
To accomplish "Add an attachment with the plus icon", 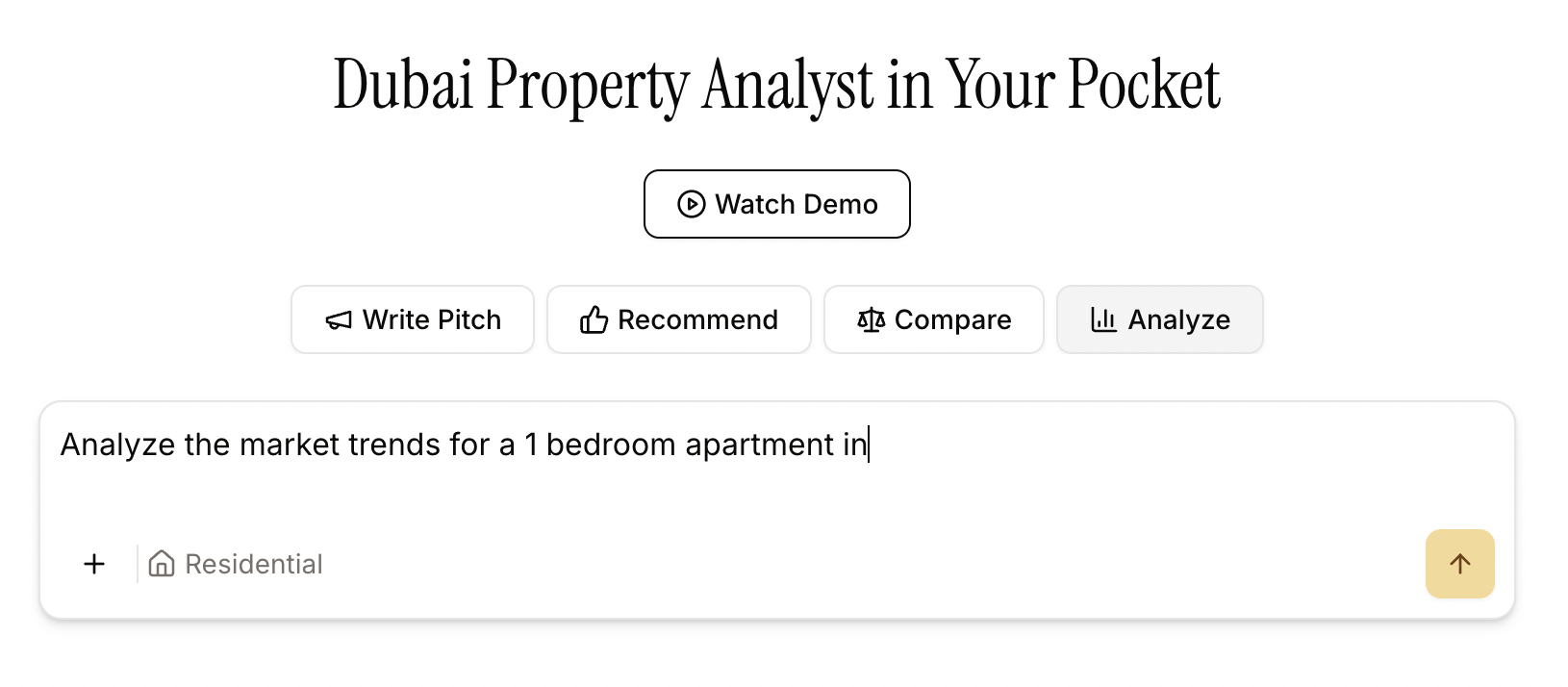I will (x=94, y=564).
